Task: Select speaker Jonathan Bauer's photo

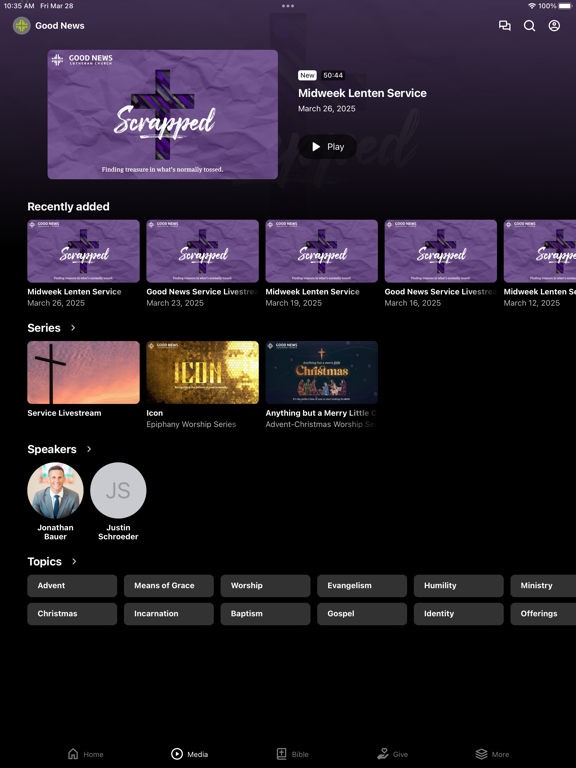Action: point(55,490)
